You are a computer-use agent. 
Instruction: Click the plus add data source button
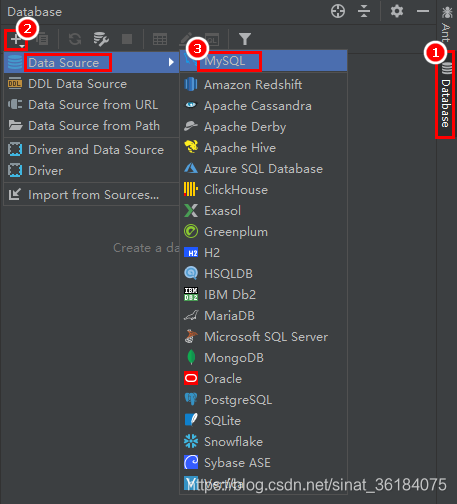pyautogui.click(x=16, y=40)
